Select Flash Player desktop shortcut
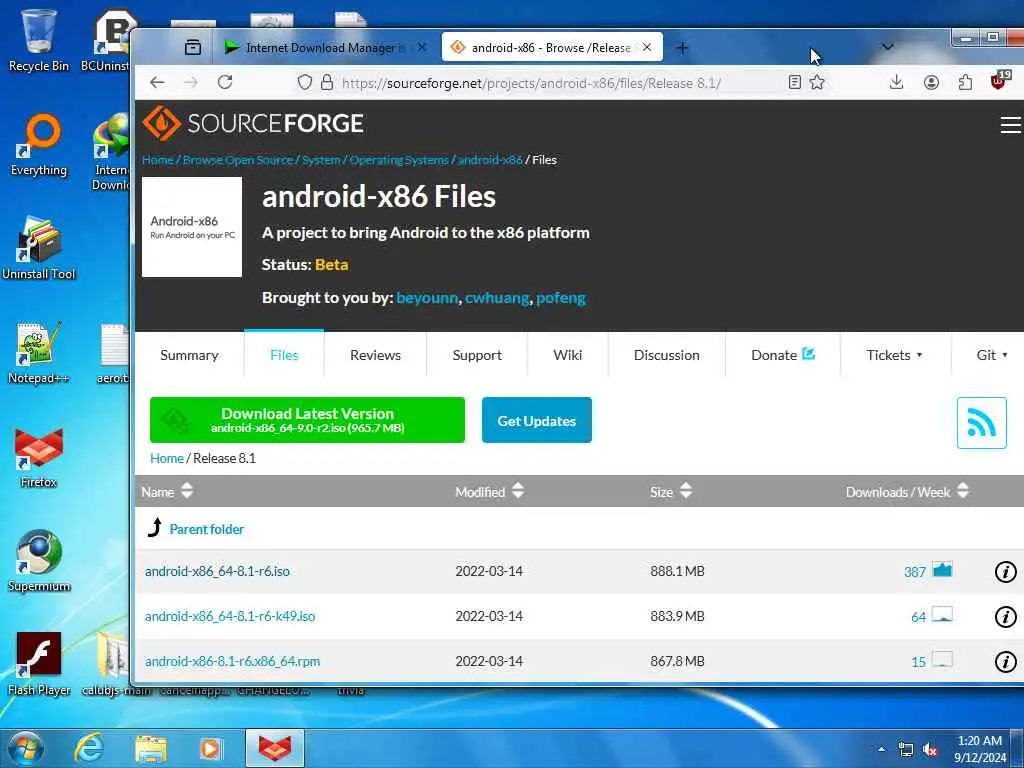The height and width of the screenshot is (768, 1024). tap(39, 664)
